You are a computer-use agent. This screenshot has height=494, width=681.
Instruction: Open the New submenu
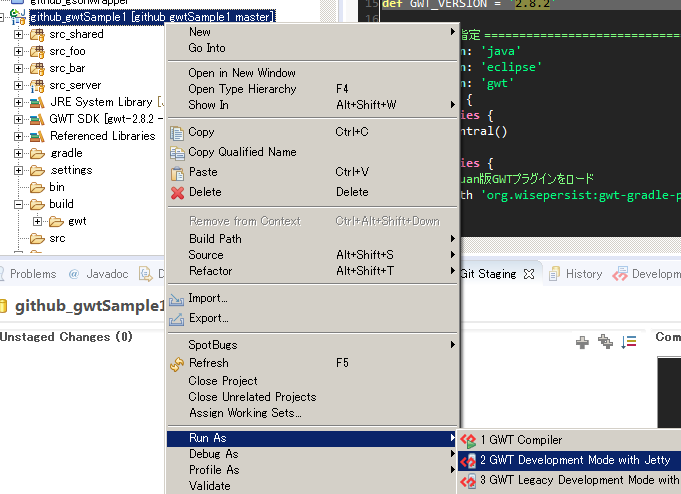(312, 32)
